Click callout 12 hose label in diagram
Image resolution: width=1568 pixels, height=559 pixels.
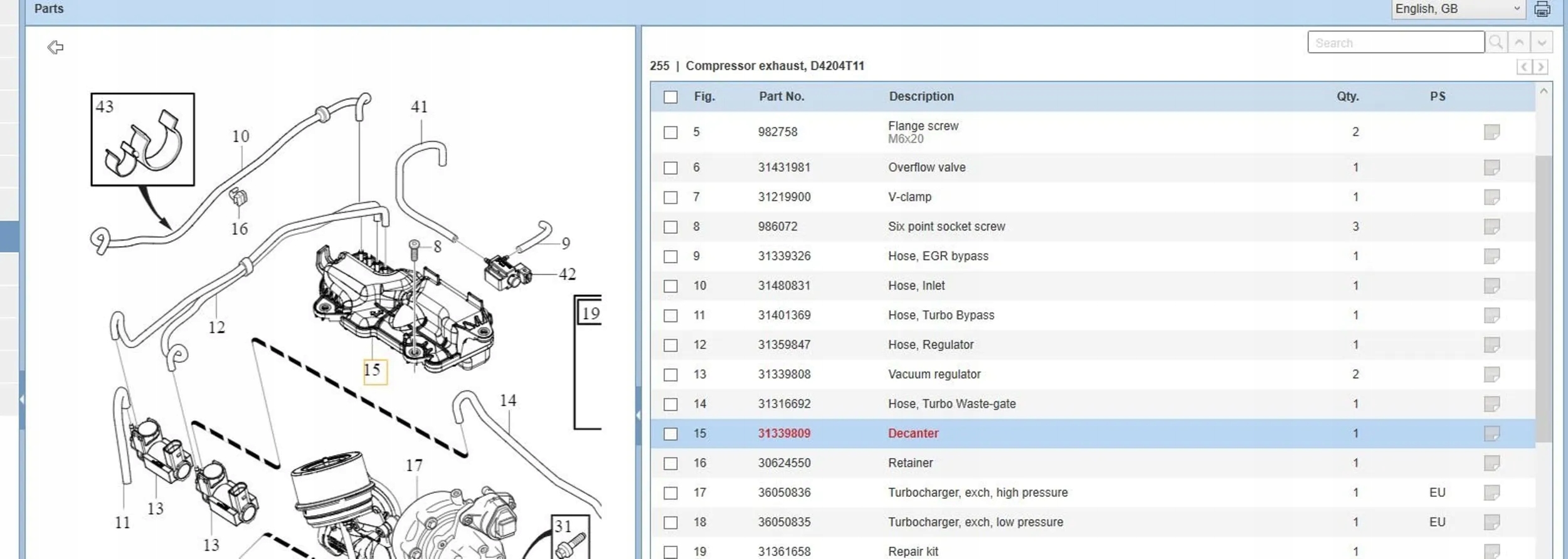[x=216, y=327]
